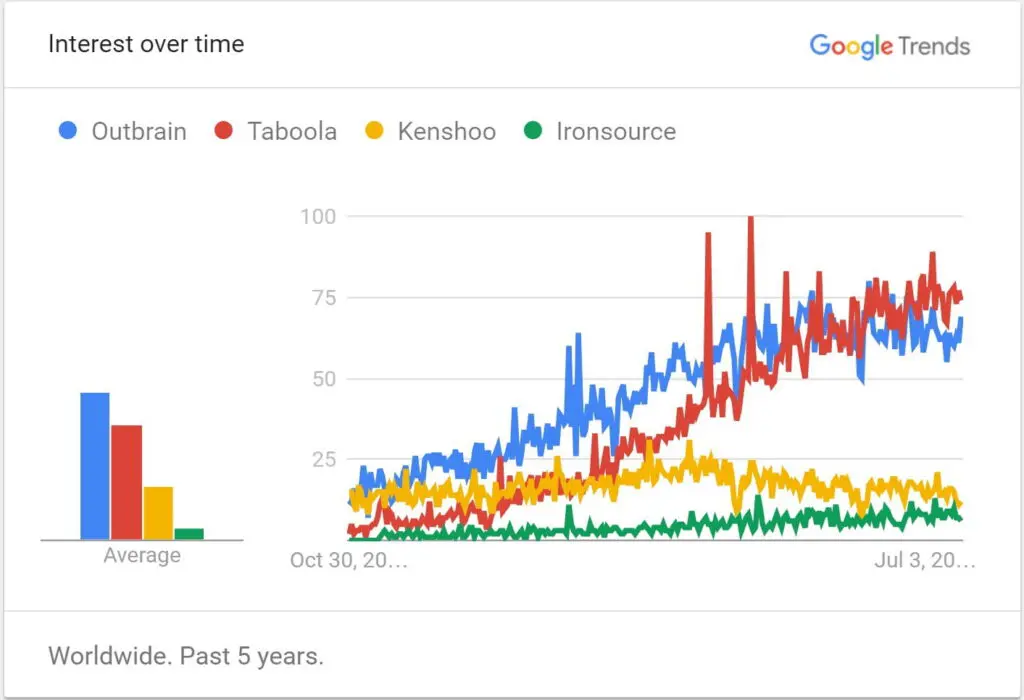This screenshot has width=1024, height=700.
Task: Click the blue Outbrain average bar
Action: pos(95,466)
